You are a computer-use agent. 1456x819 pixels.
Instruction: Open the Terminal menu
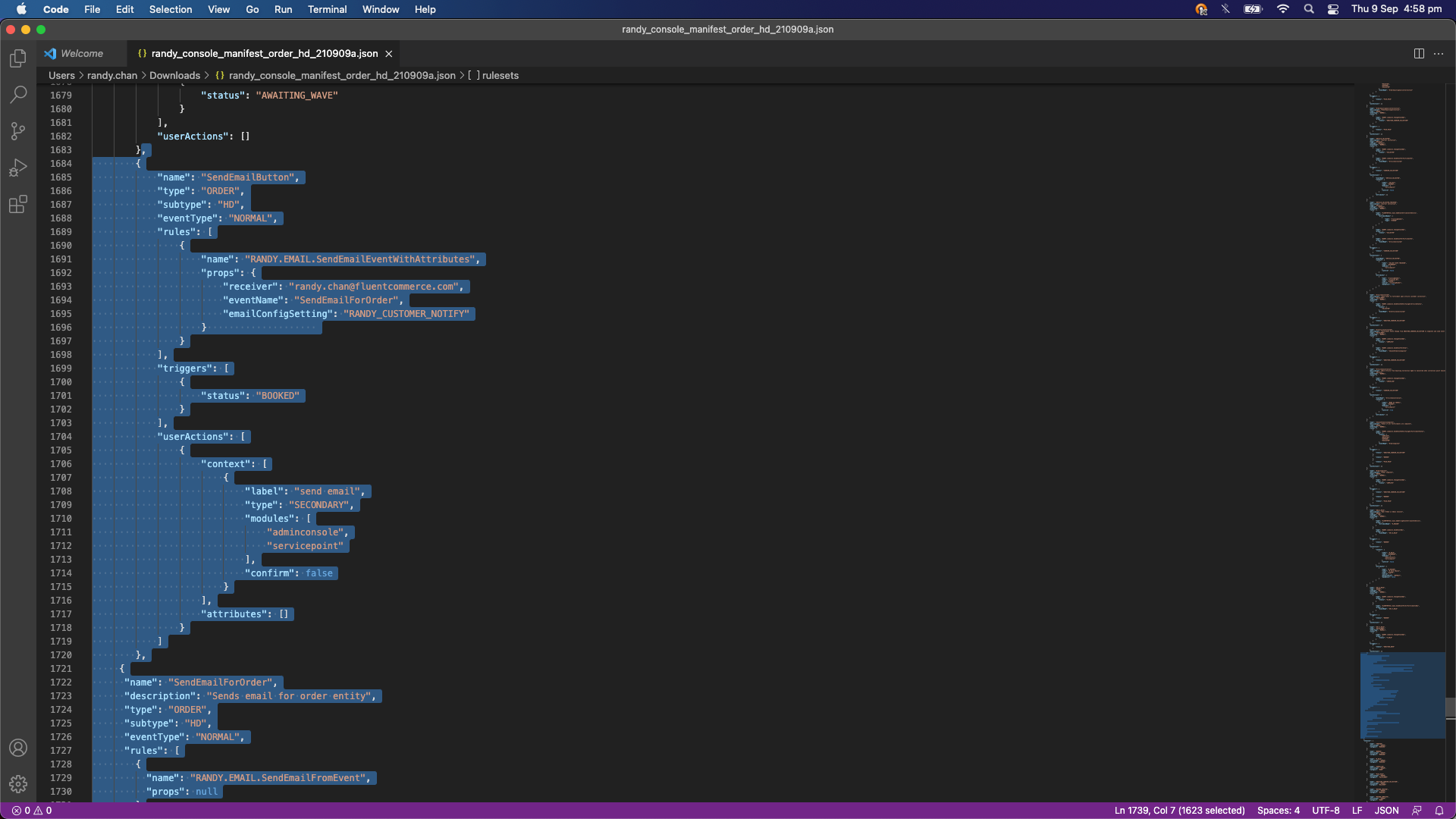[327, 9]
